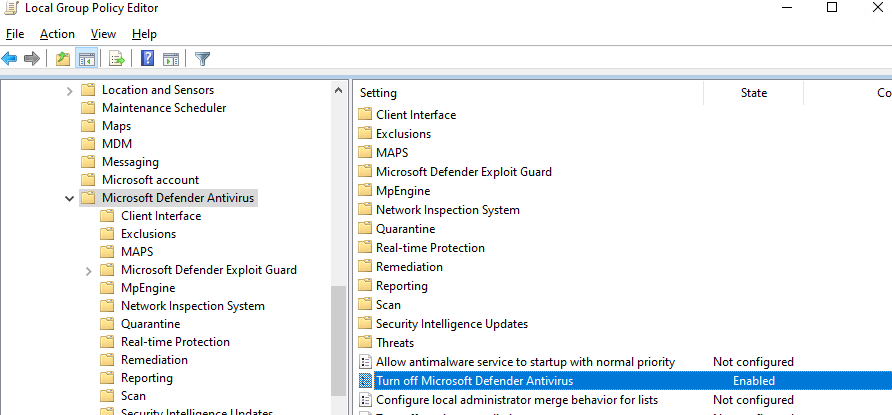Viewport: 892px width, 415px height.
Task: Select Real-time Protection in left tree
Action: point(175,342)
